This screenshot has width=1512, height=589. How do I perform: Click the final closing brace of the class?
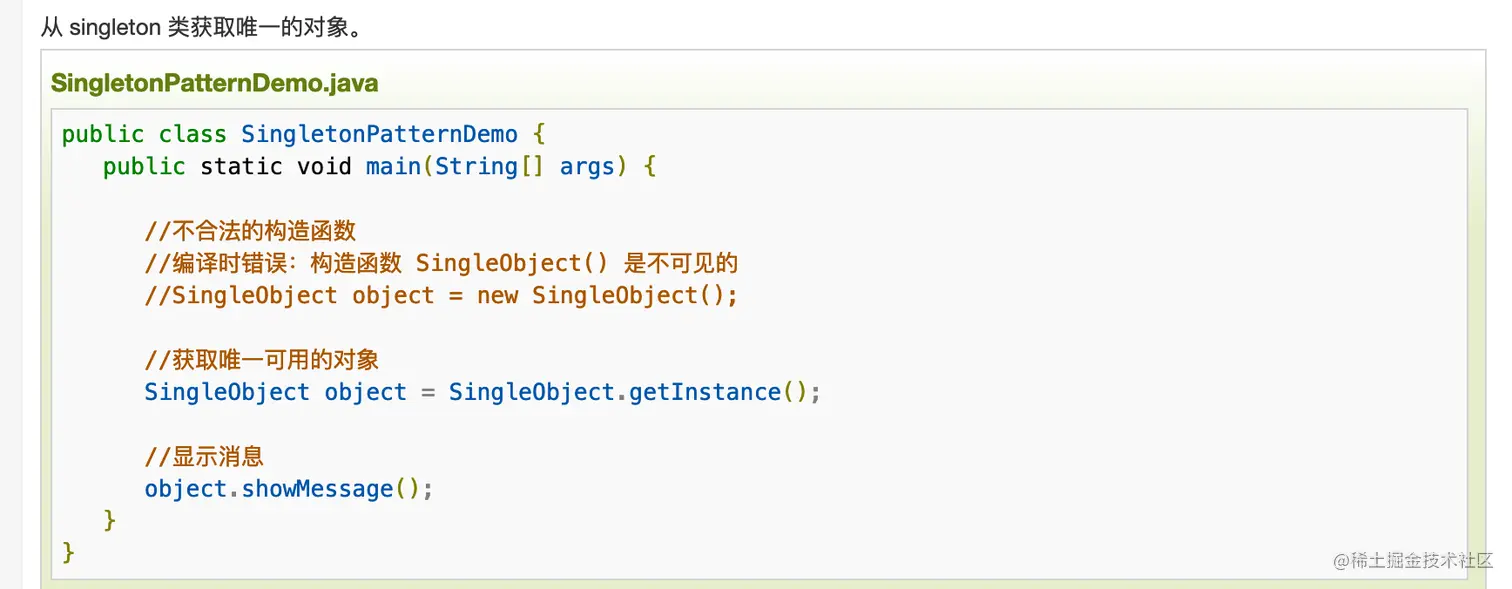(68, 552)
